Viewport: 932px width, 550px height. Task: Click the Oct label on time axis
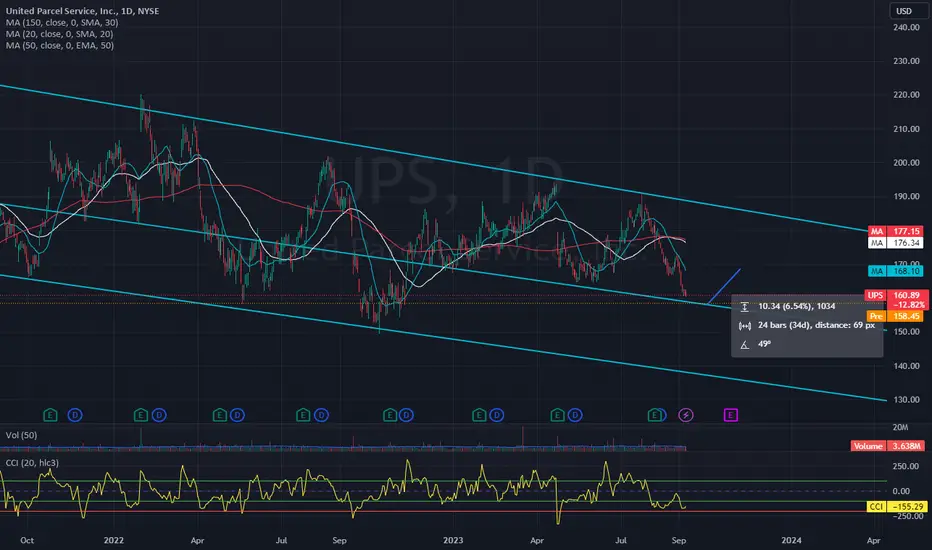27,540
